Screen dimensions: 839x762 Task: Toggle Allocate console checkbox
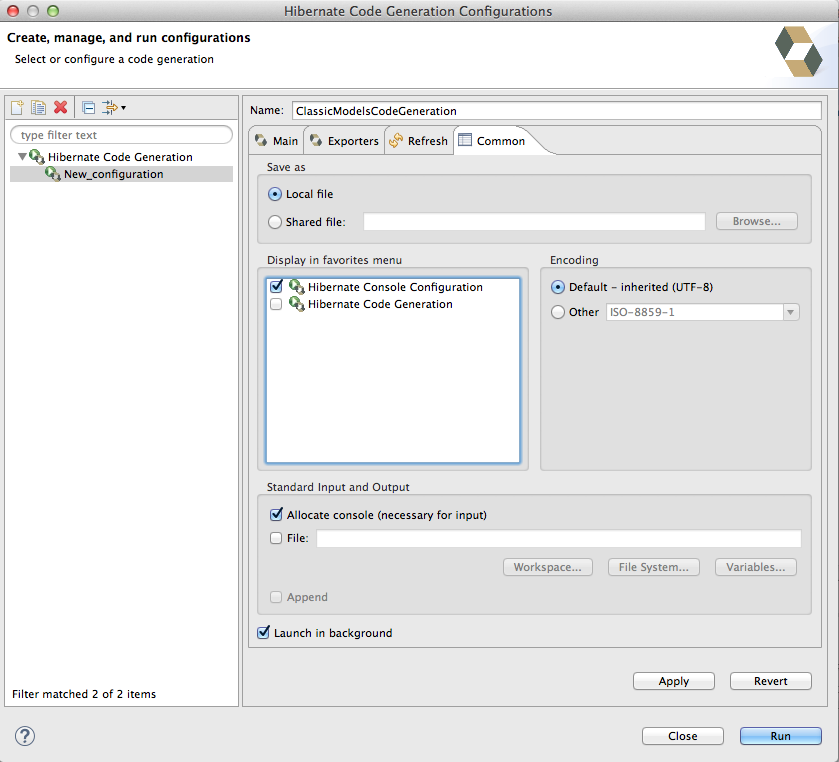pos(276,515)
